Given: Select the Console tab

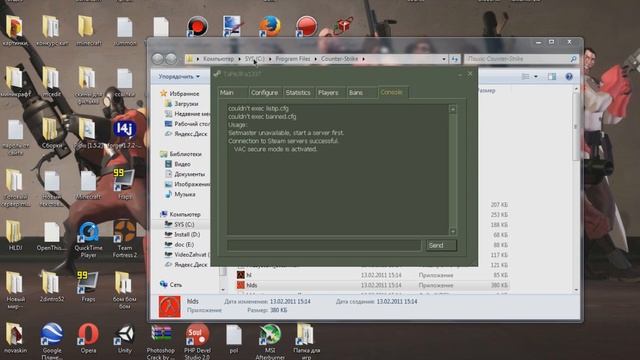Looking at the screenshot, I should coord(392,92).
